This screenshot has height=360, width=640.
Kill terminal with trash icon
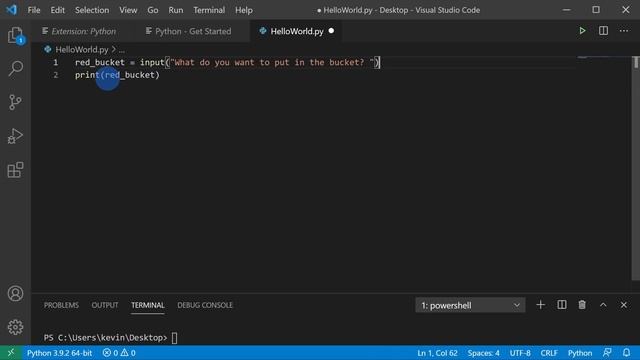click(582, 305)
